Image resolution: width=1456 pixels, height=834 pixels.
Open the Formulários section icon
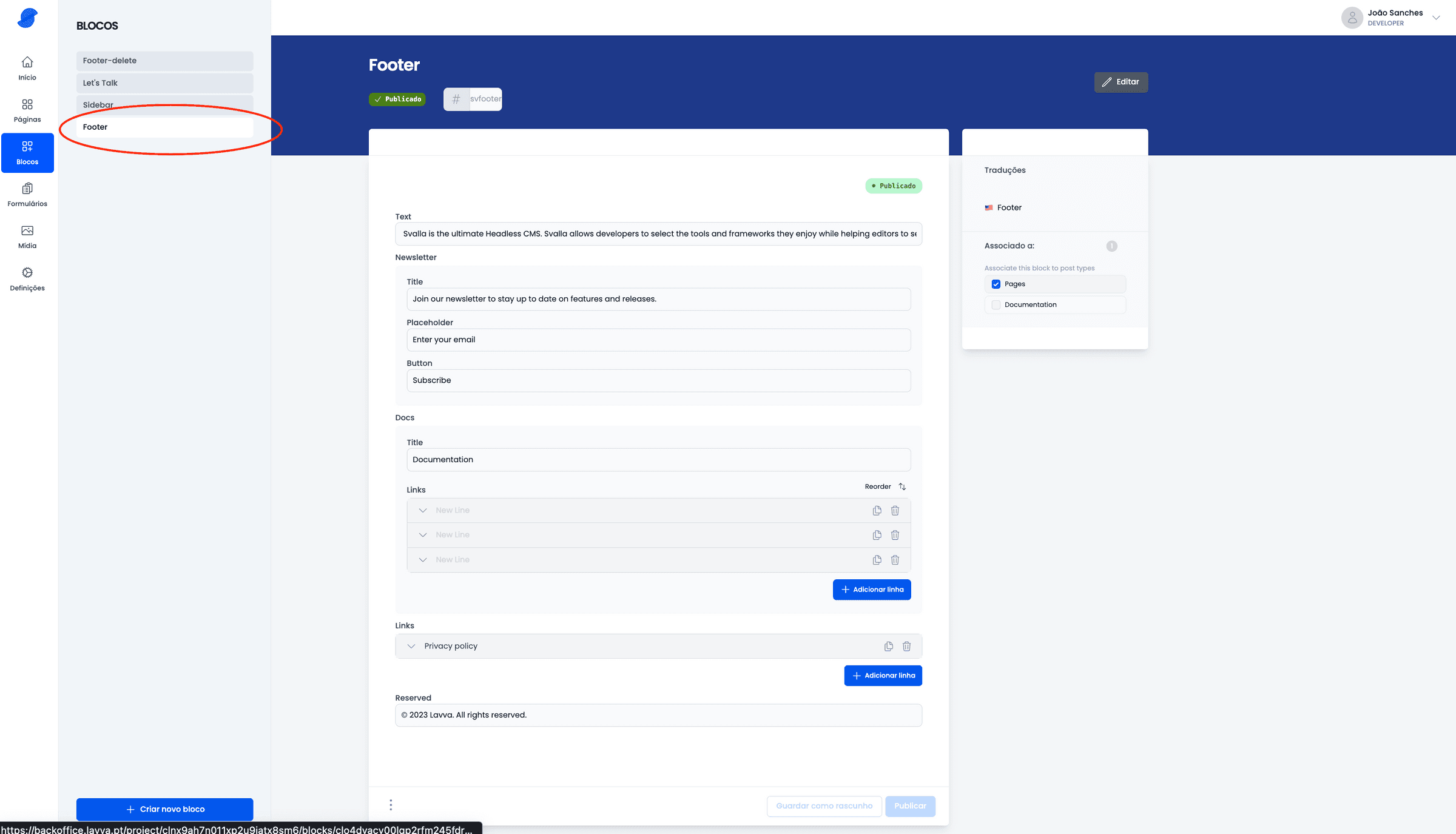click(27, 189)
